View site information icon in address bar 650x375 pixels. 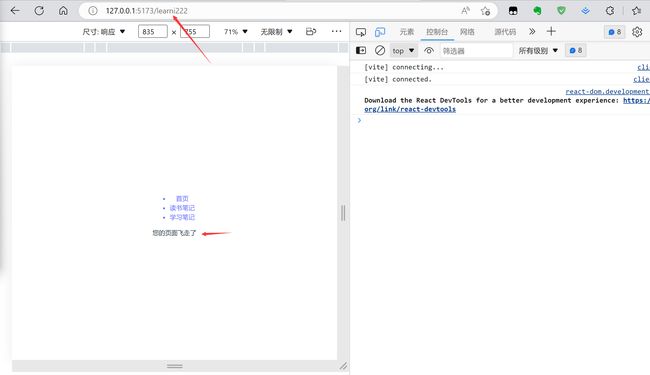click(x=93, y=11)
